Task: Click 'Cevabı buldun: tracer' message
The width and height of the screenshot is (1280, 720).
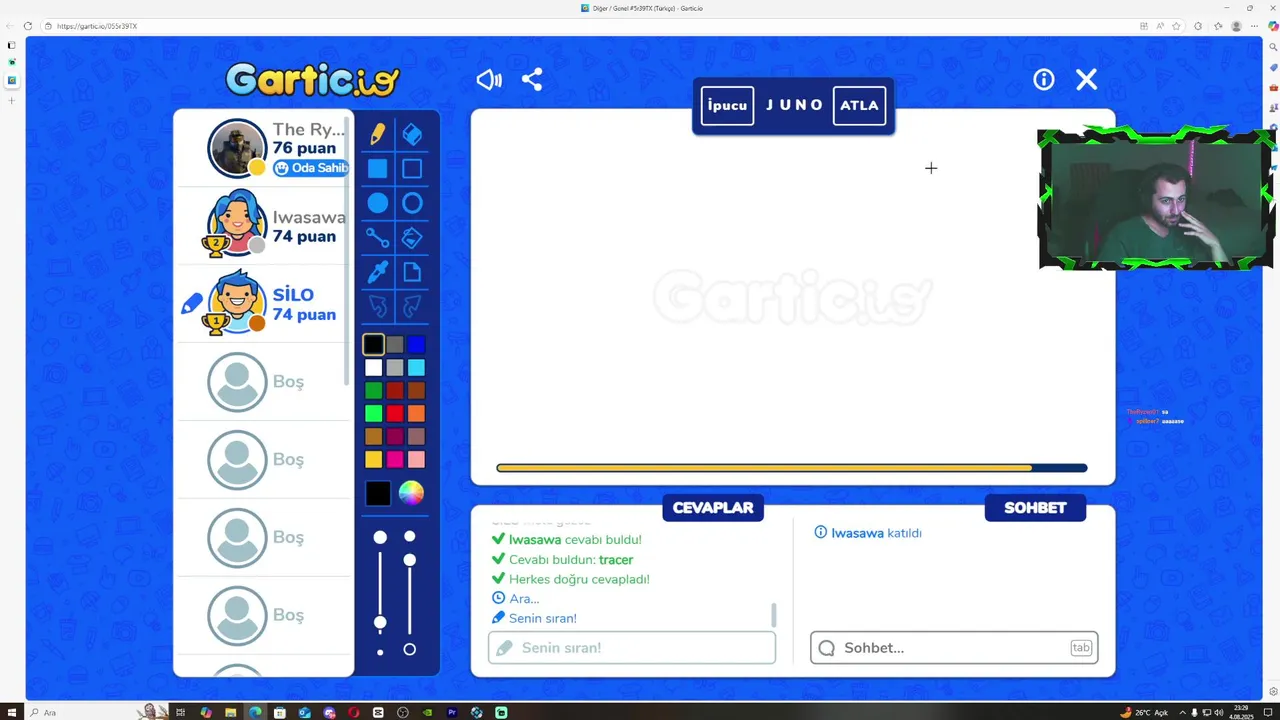Action: tap(571, 560)
